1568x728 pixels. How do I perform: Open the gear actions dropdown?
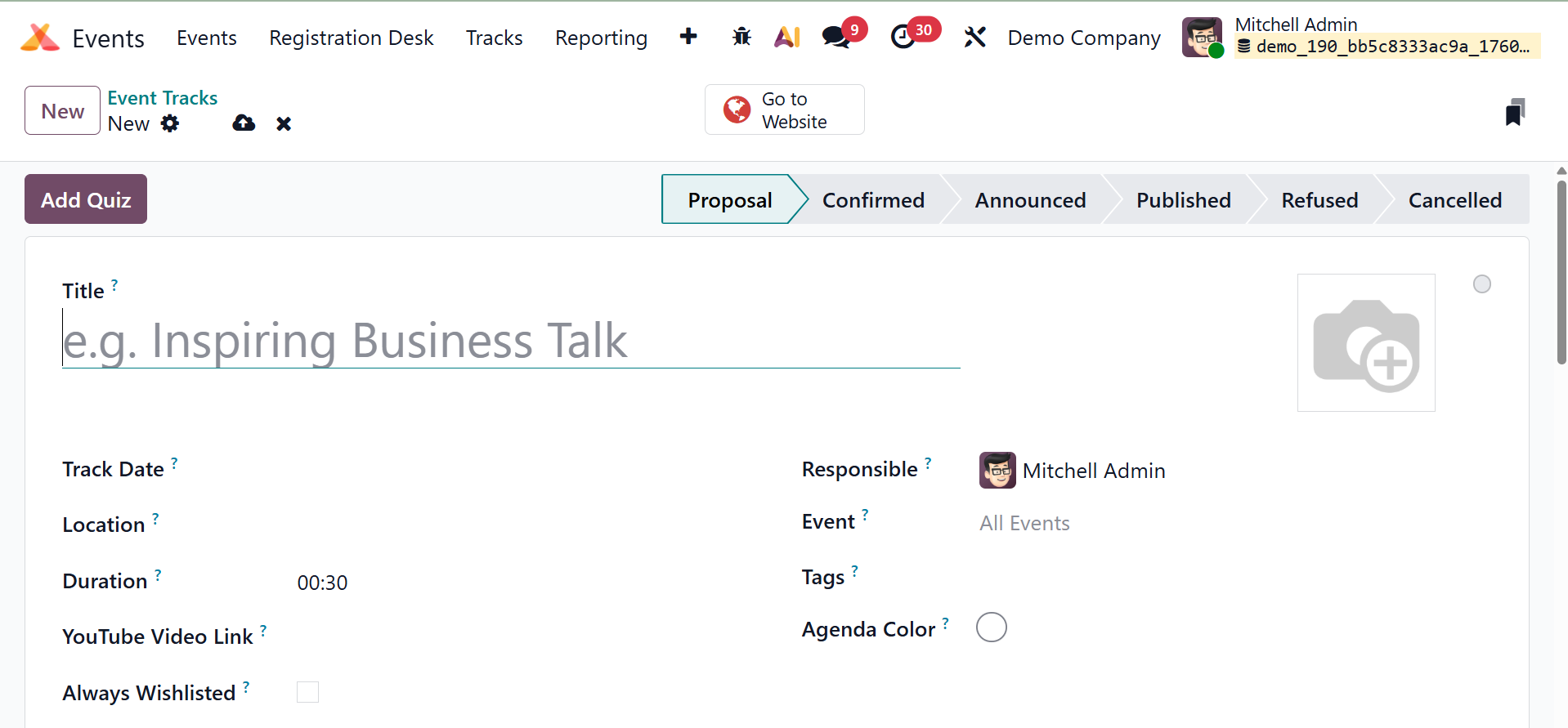(170, 123)
